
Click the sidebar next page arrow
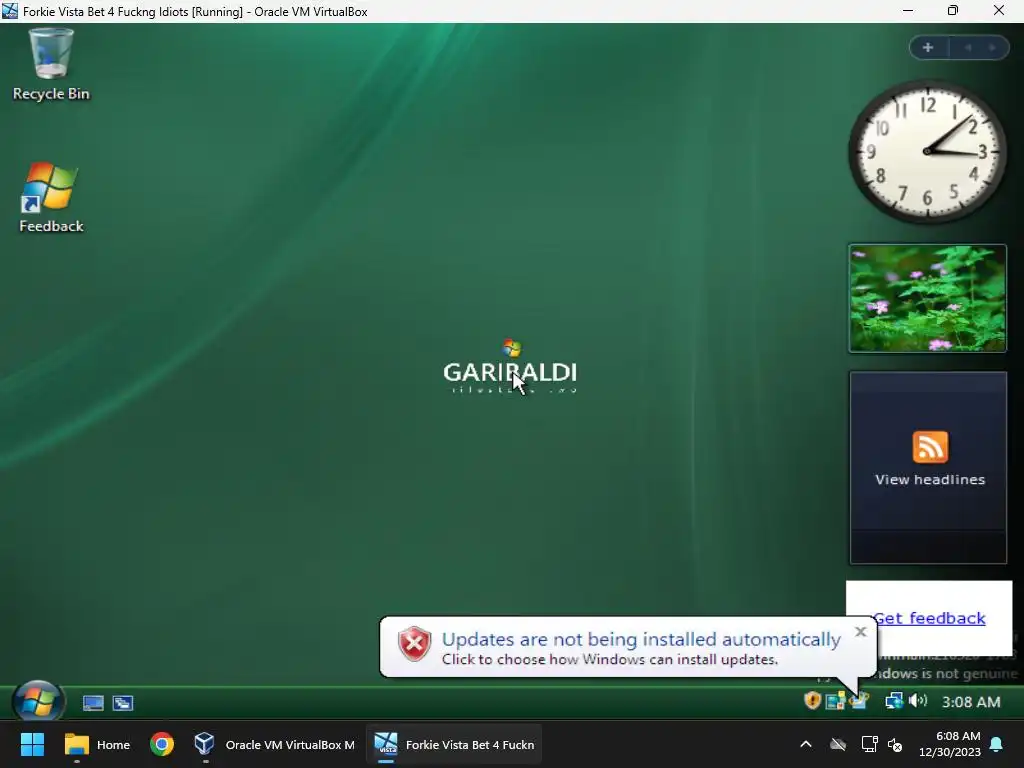[x=993, y=48]
